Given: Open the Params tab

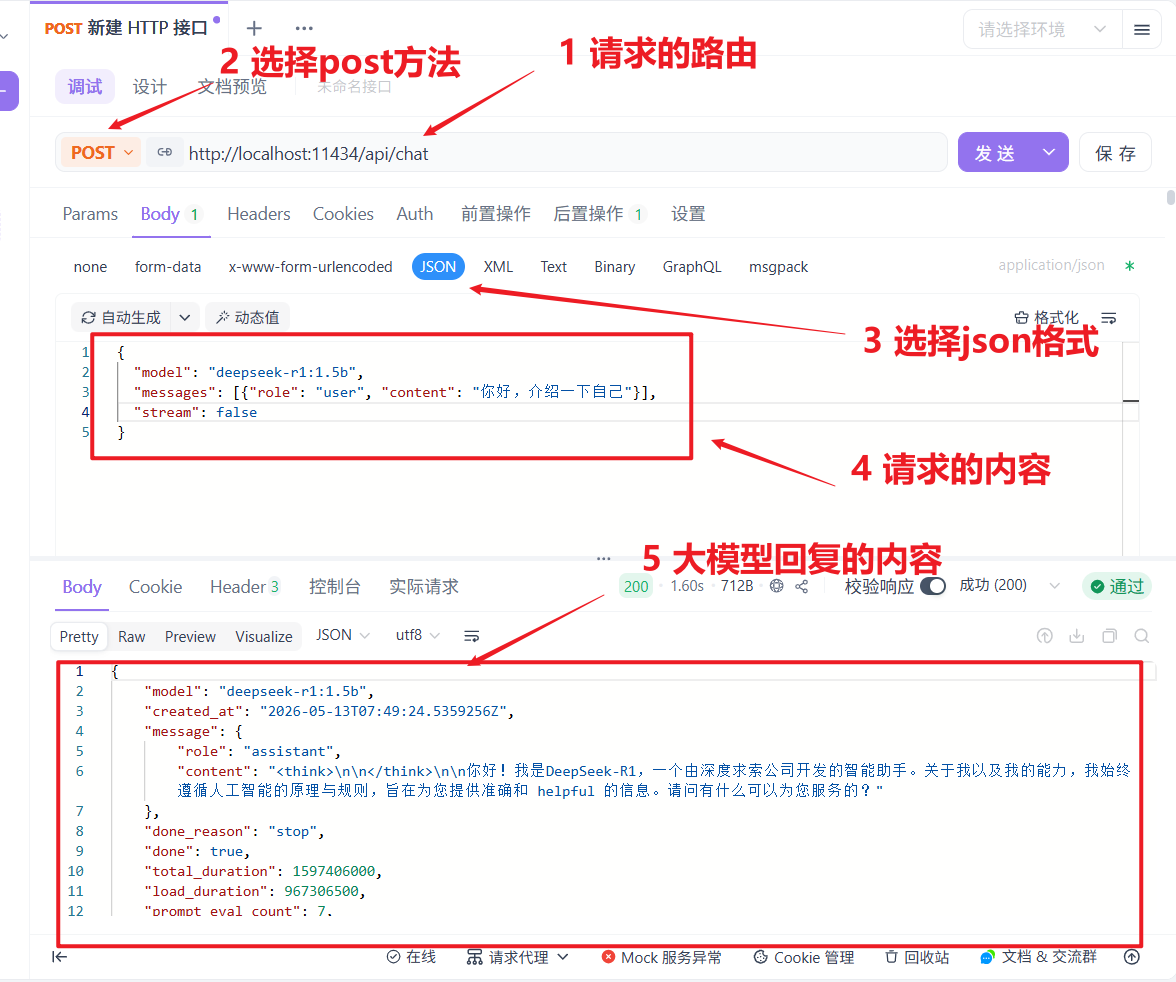Looking at the screenshot, I should 90,214.
